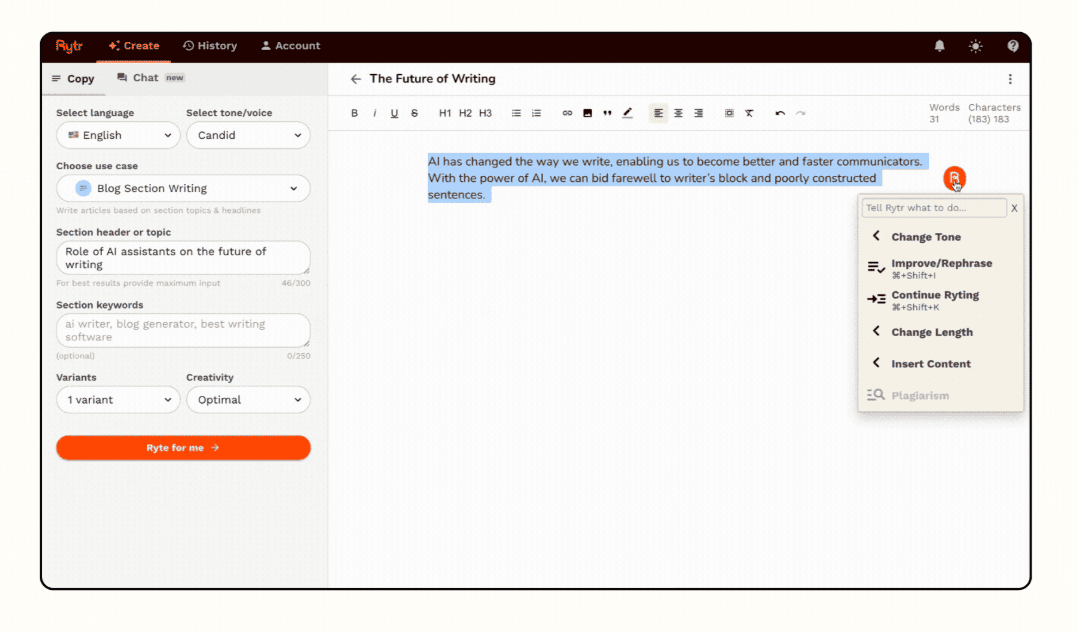Open the notifications bell
The height and width of the screenshot is (632, 1078).
939,46
